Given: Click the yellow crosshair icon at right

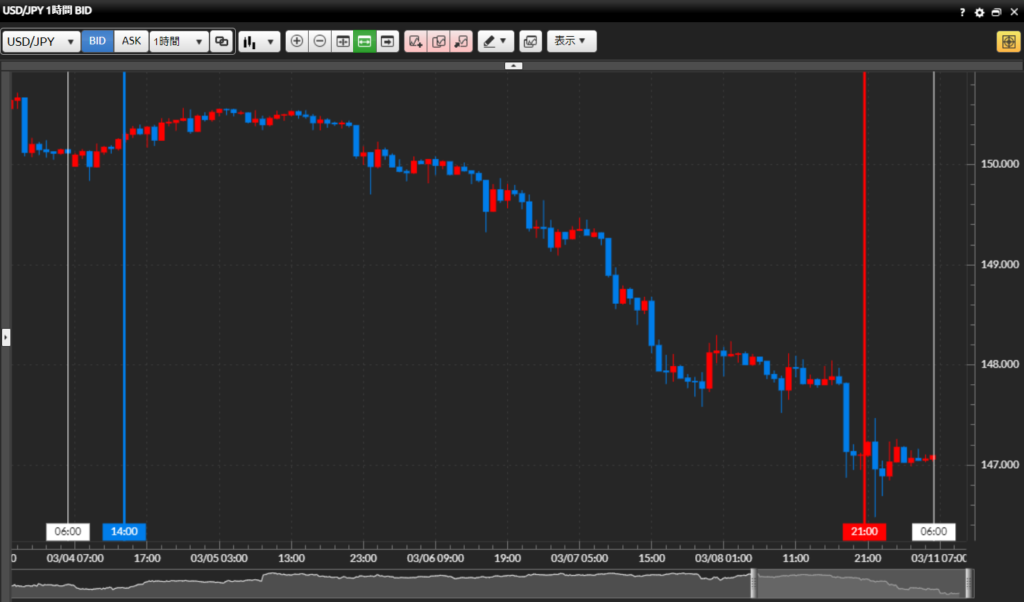Looking at the screenshot, I should click(1007, 42).
